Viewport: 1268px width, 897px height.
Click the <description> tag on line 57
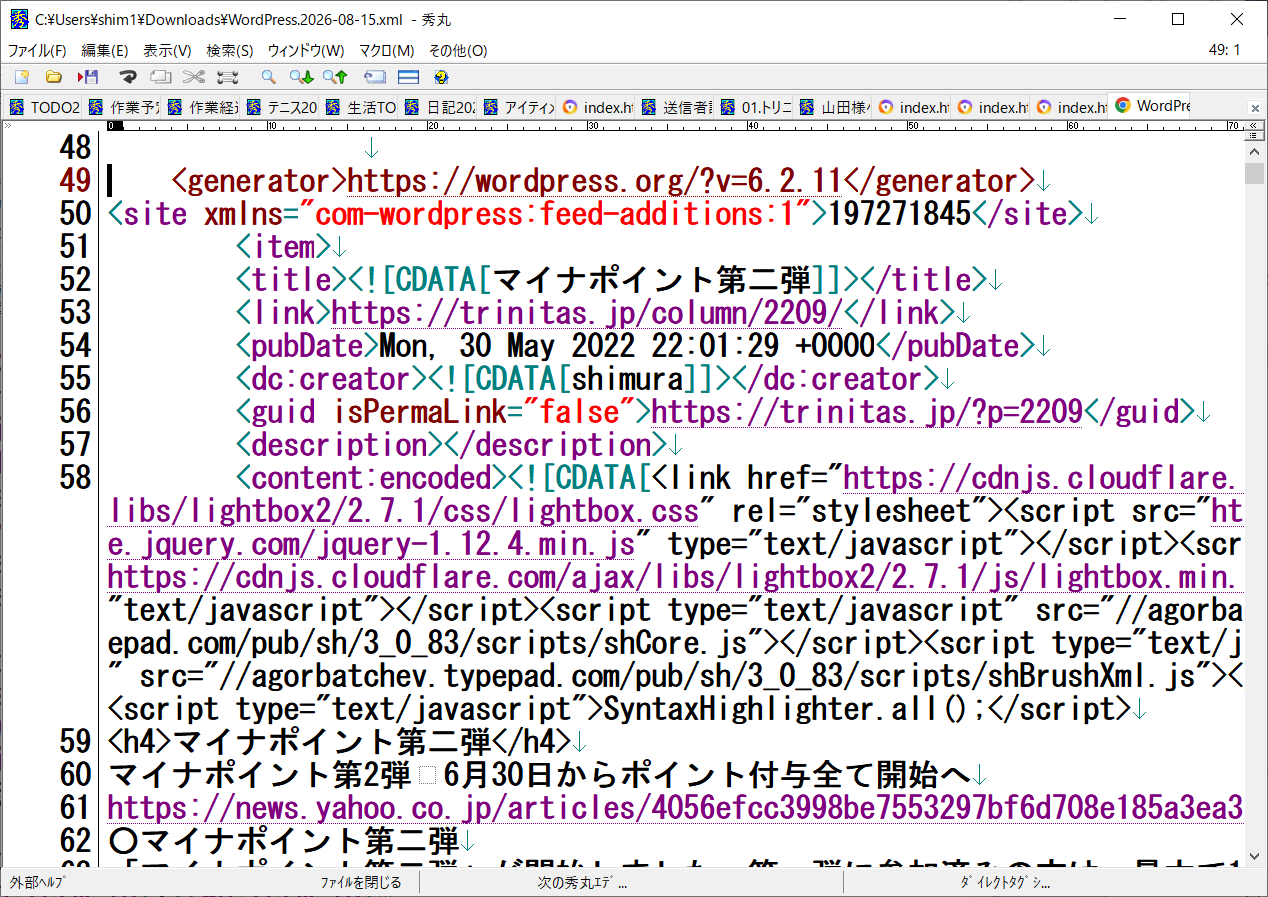tap(339, 445)
